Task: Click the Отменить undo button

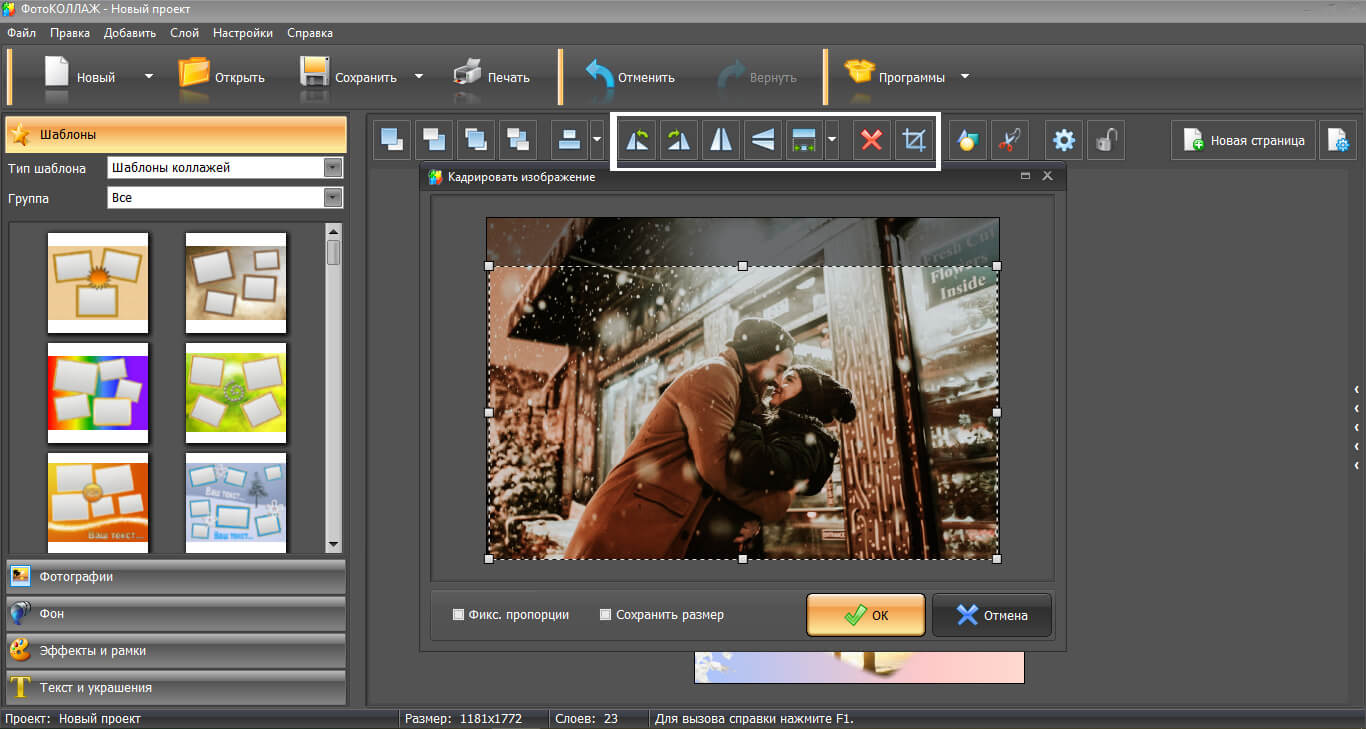Action: [x=630, y=77]
